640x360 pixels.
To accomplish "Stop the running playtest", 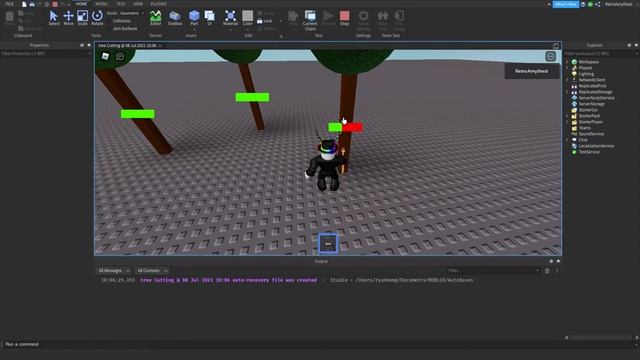I will [x=344, y=18].
